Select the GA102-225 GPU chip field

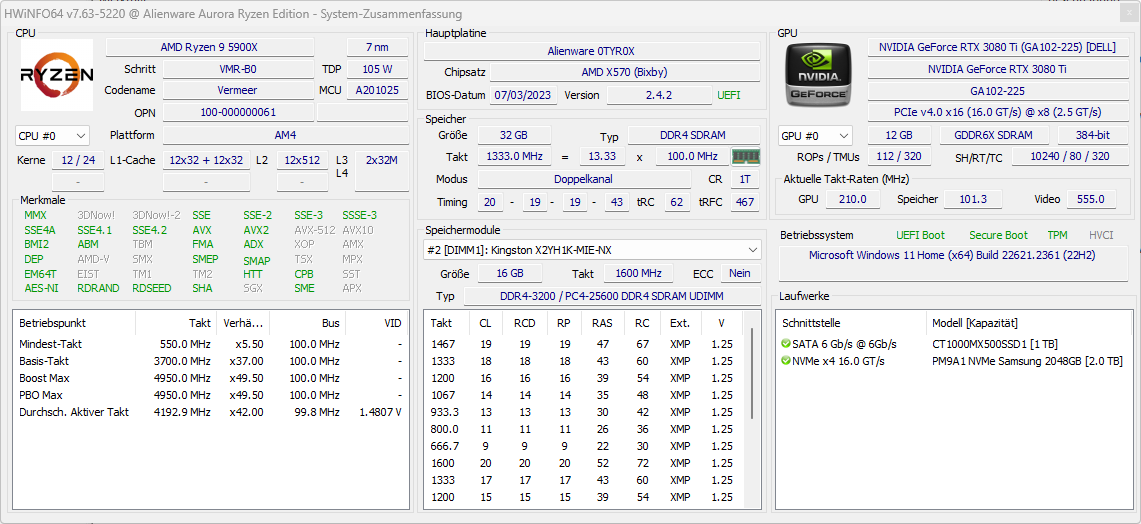[998, 92]
